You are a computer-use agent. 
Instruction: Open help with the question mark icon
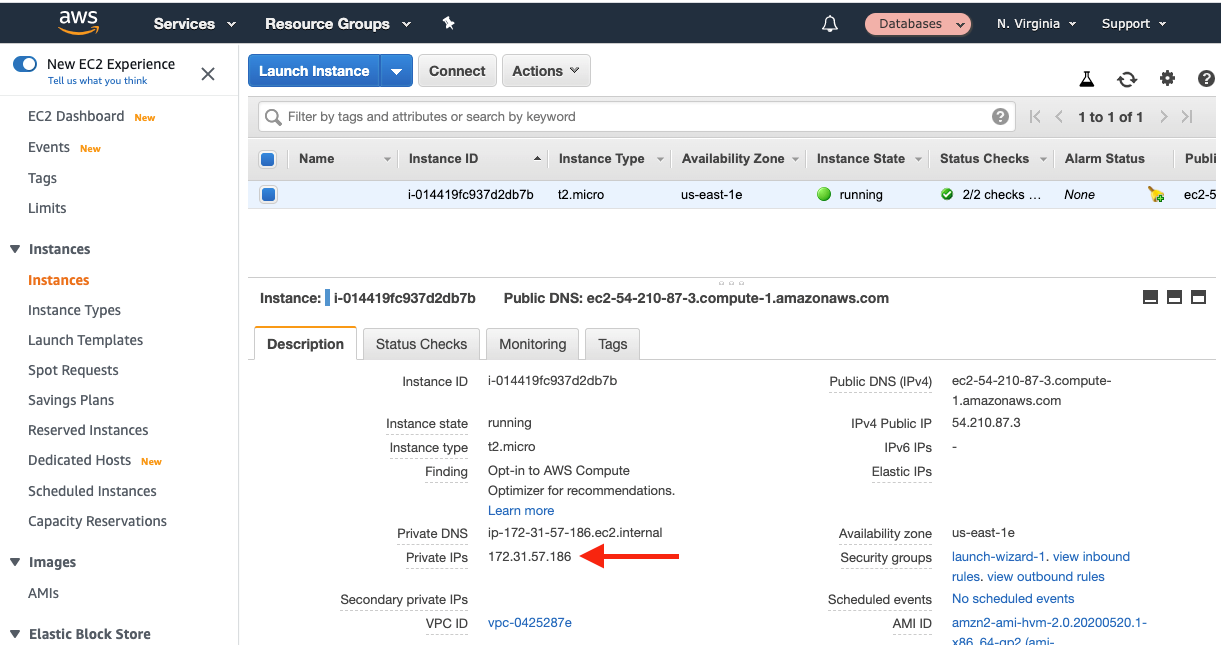click(x=1205, y=76)
